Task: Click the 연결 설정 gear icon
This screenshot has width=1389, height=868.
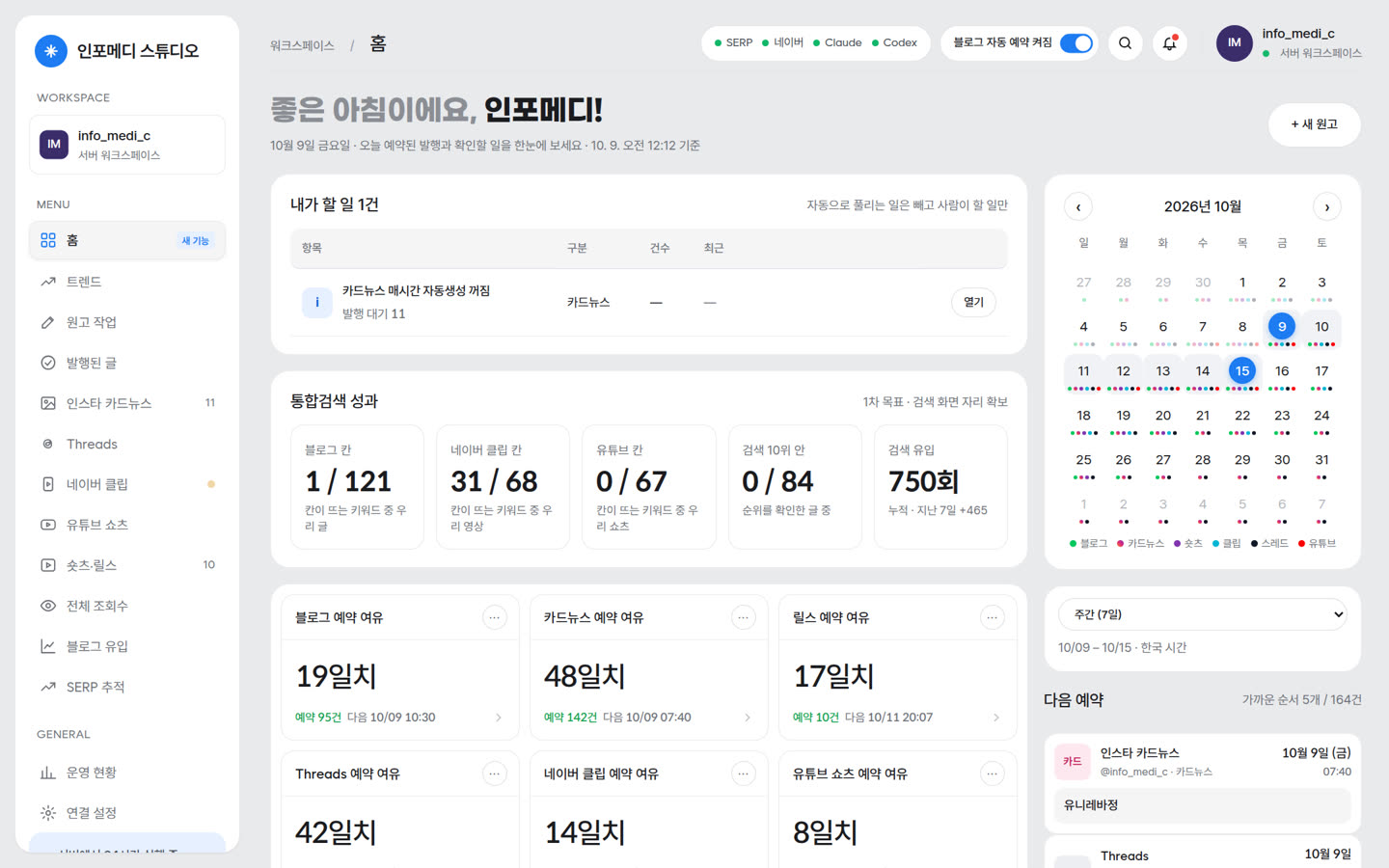Action: [x=48, y=813]
